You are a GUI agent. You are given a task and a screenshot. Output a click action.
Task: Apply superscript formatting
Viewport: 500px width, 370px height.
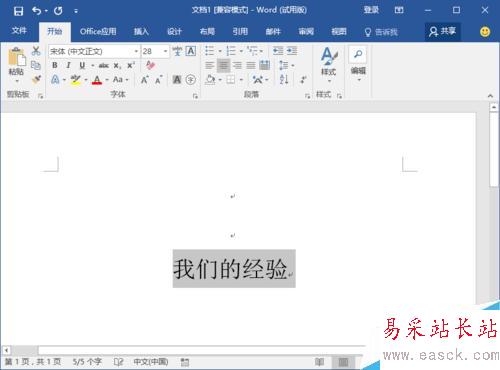pos(131,65)
